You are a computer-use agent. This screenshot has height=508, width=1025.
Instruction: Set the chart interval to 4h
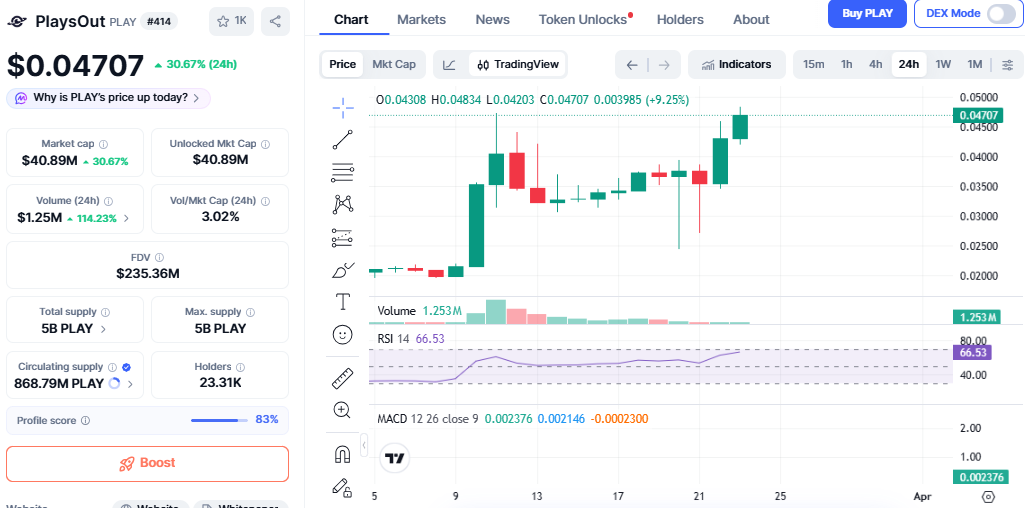click(875, 64)
